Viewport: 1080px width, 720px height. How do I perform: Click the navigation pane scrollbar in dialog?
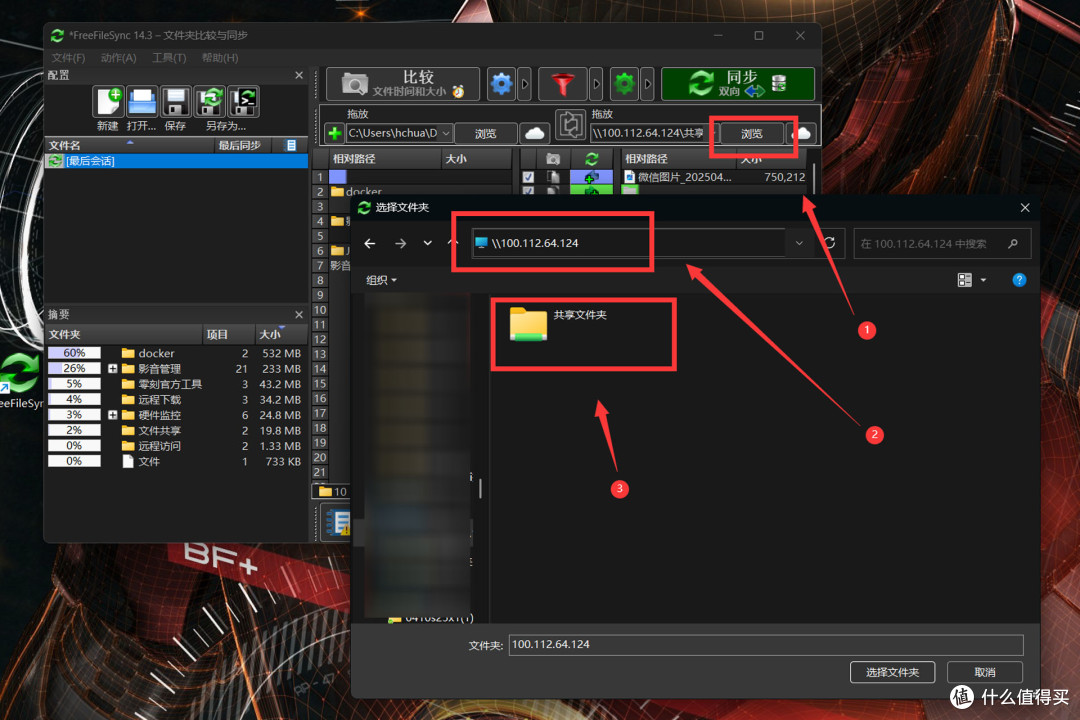point(480,488)
